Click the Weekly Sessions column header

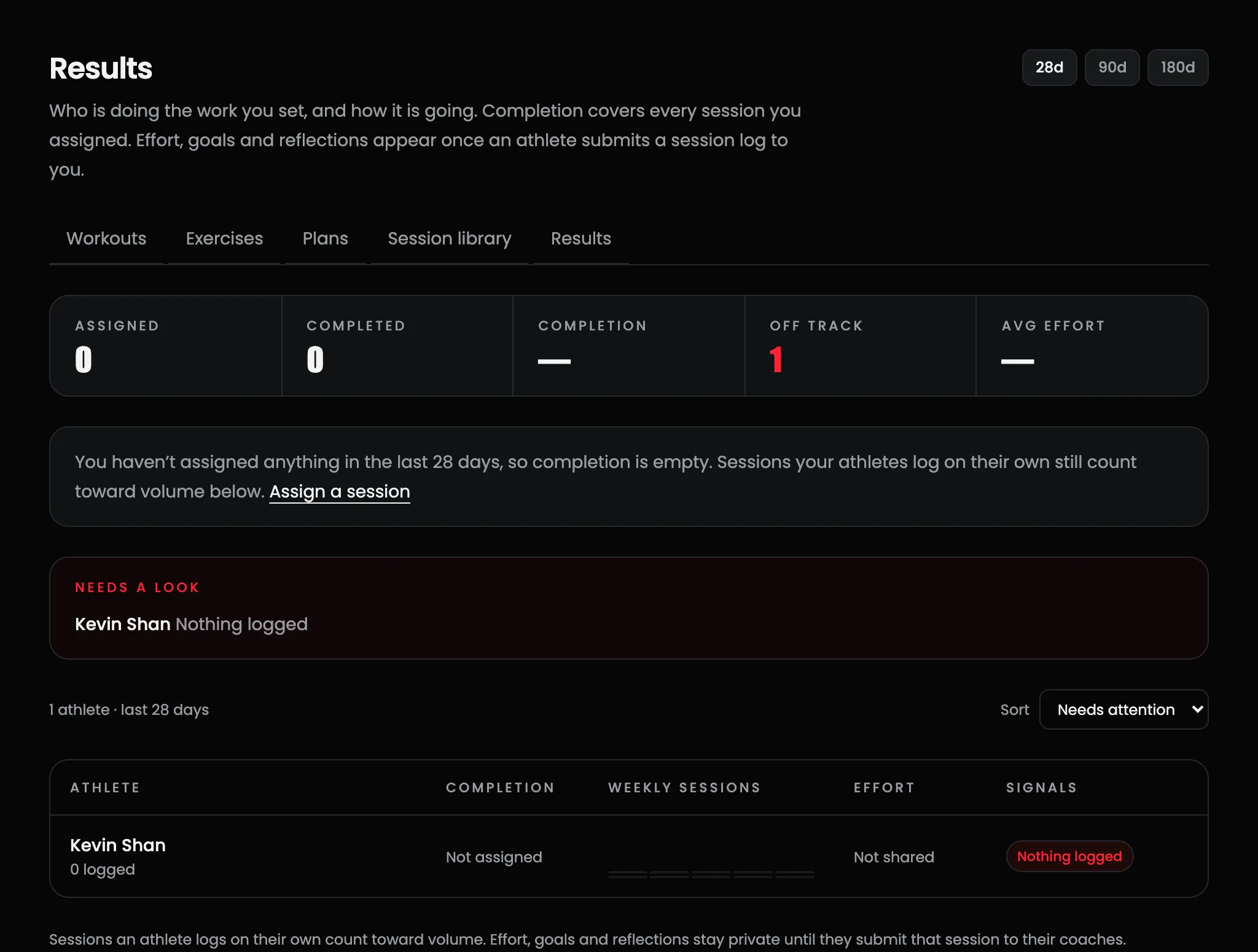tap(684, 787)
